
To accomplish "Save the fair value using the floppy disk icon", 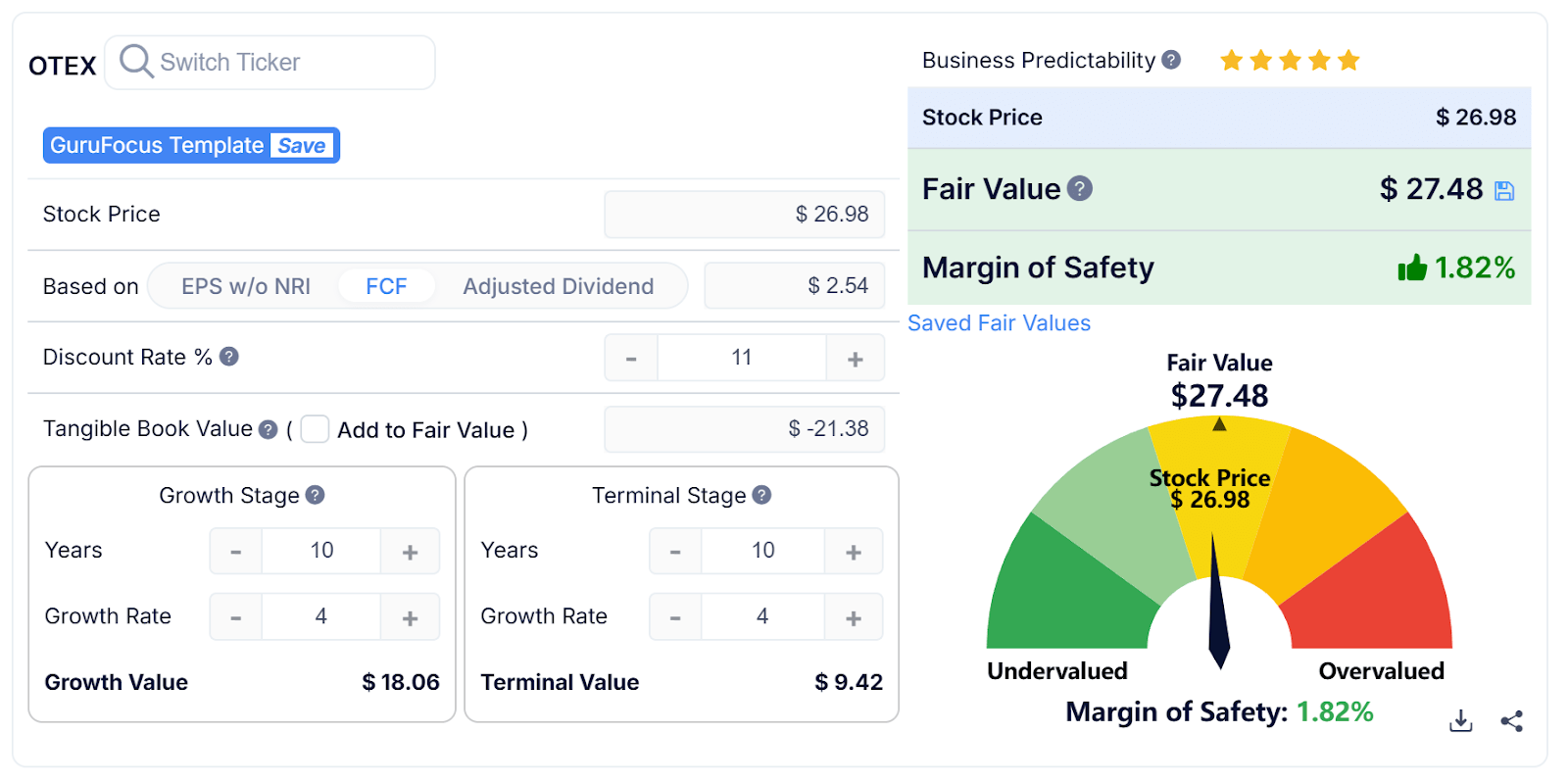I will (1504, 189).
